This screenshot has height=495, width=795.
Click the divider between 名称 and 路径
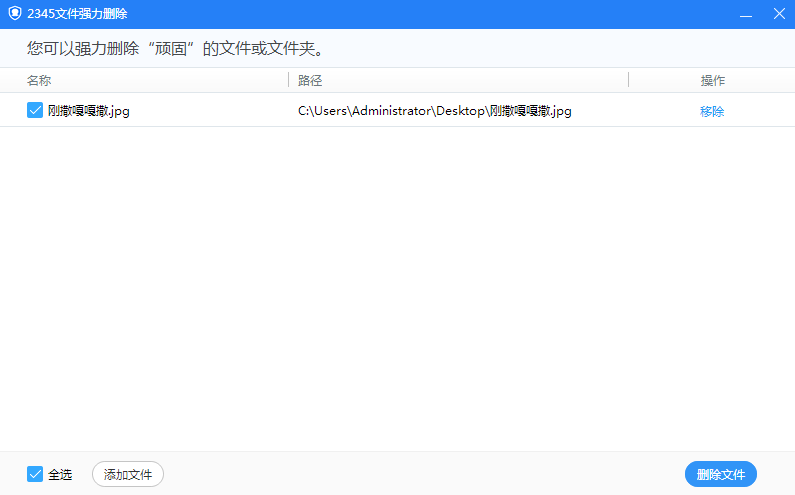click(x=289, y=80)
